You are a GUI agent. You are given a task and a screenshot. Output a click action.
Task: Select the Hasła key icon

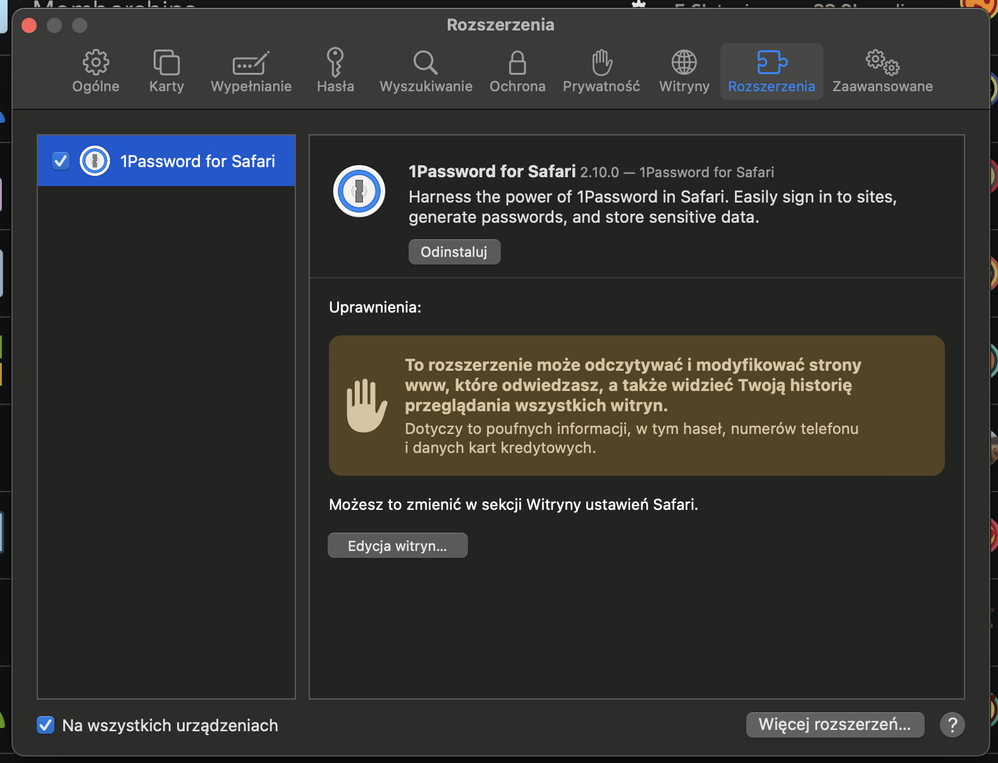click(335, 63)
